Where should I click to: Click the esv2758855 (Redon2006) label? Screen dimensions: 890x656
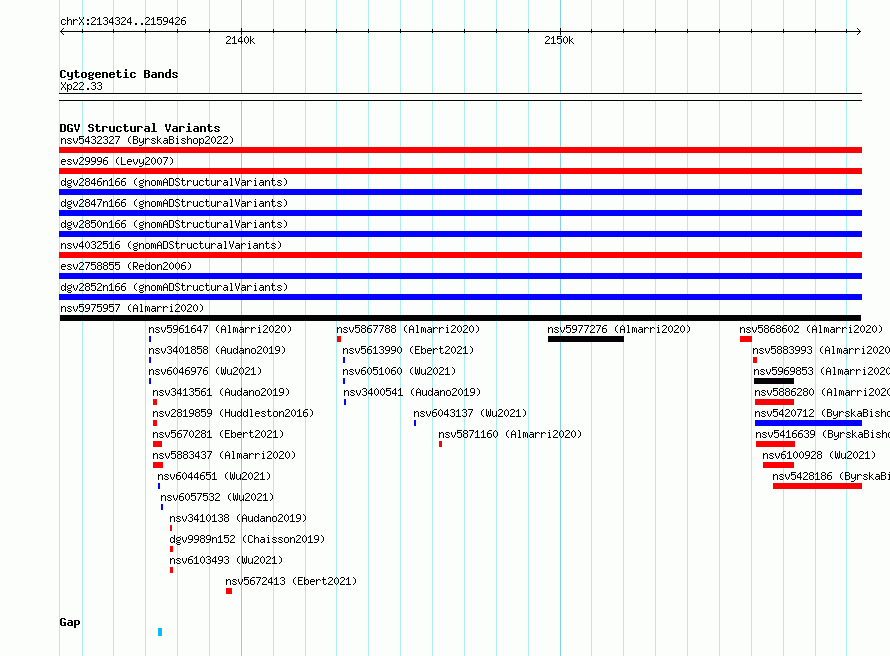tap(126, 266)
